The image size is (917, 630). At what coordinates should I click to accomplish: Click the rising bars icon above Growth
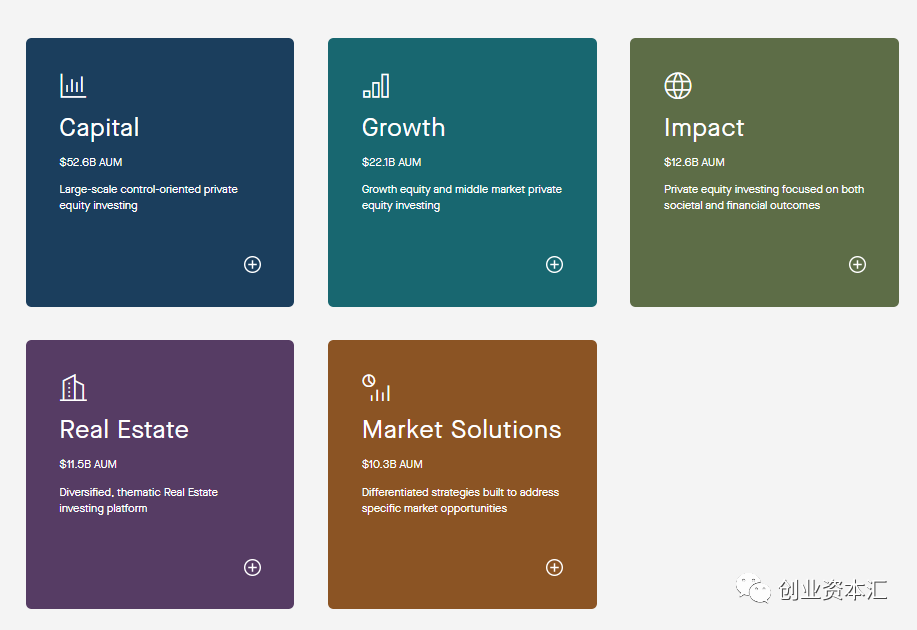[x=376, y=86]
